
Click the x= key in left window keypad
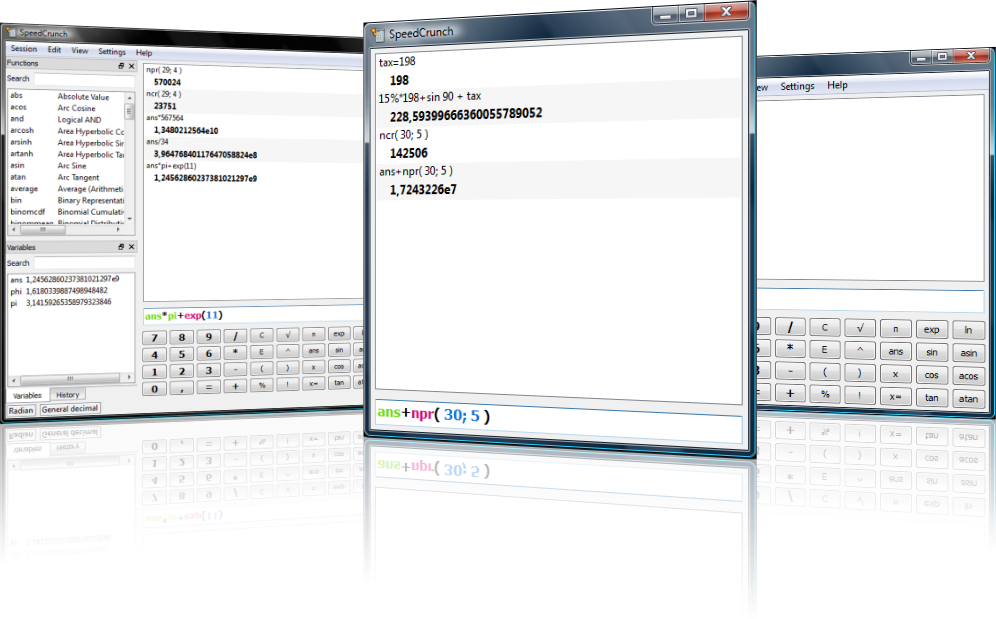point(313,384)
